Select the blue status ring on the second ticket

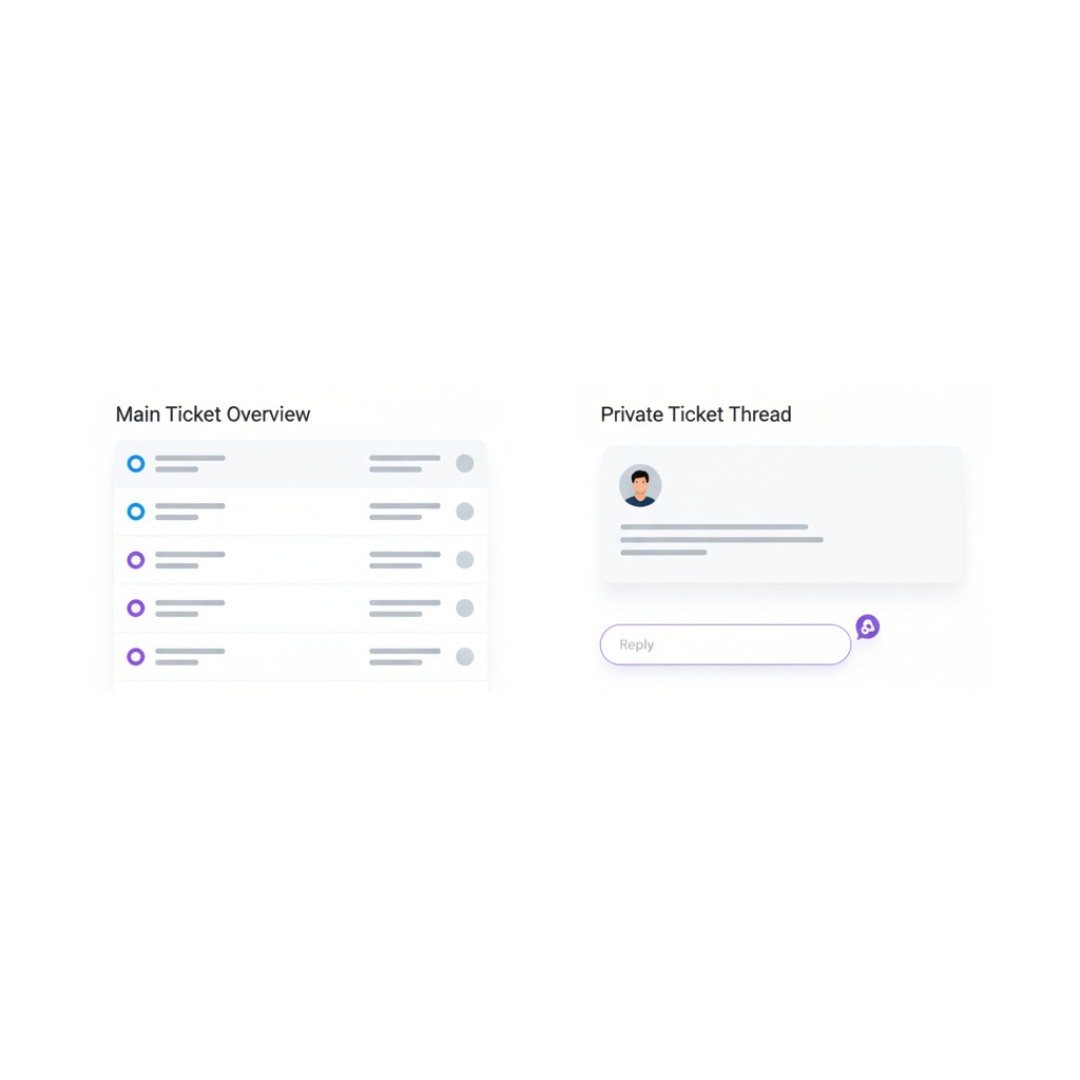(136, 512)
